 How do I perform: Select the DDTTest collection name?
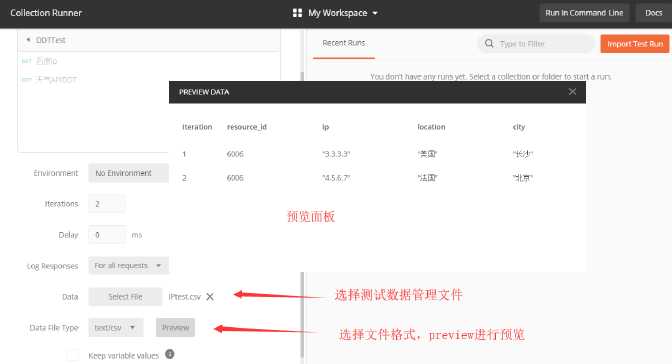[x=51, y=40]
